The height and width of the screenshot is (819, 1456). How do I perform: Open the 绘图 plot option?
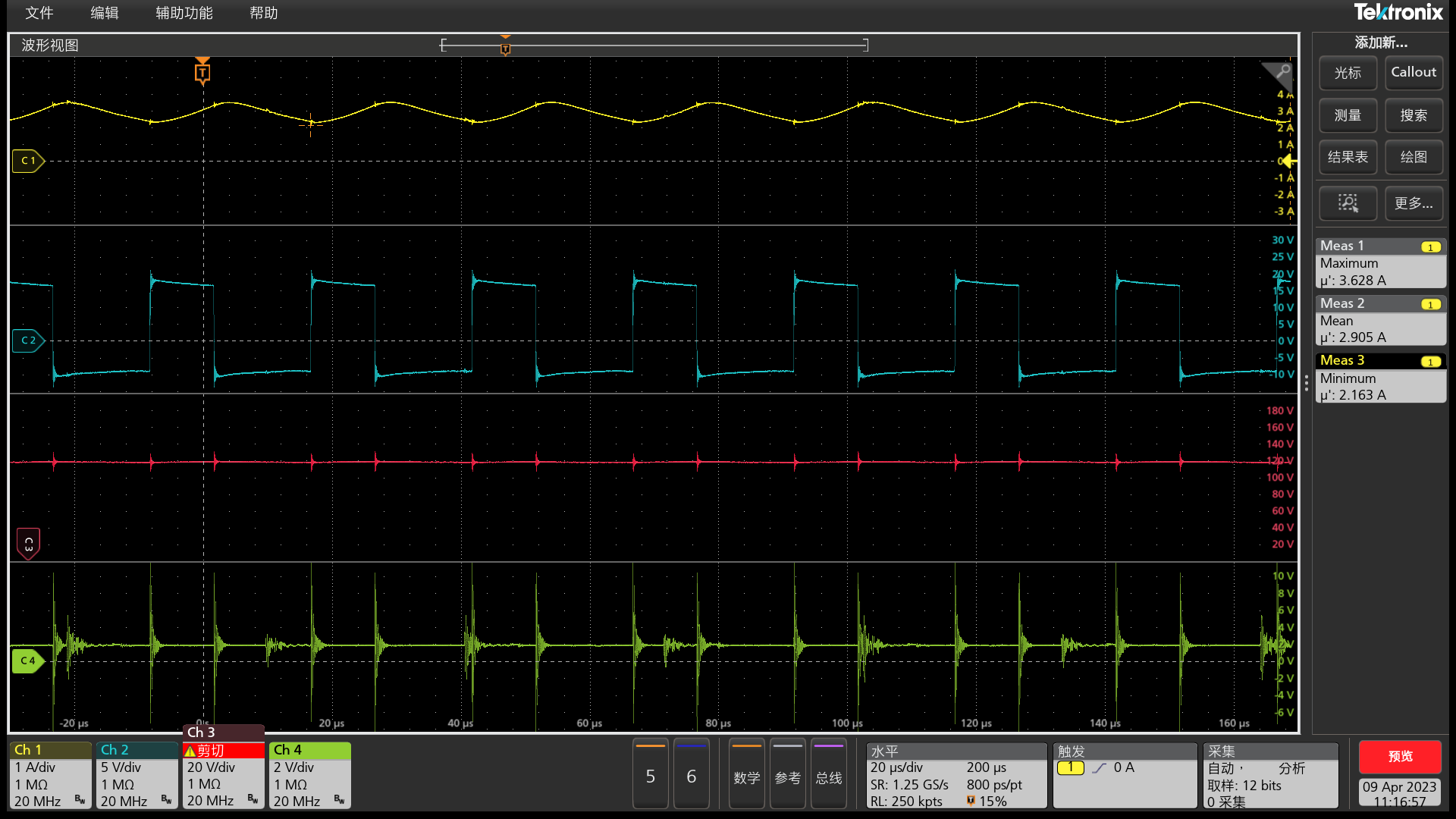point(1414,157)
